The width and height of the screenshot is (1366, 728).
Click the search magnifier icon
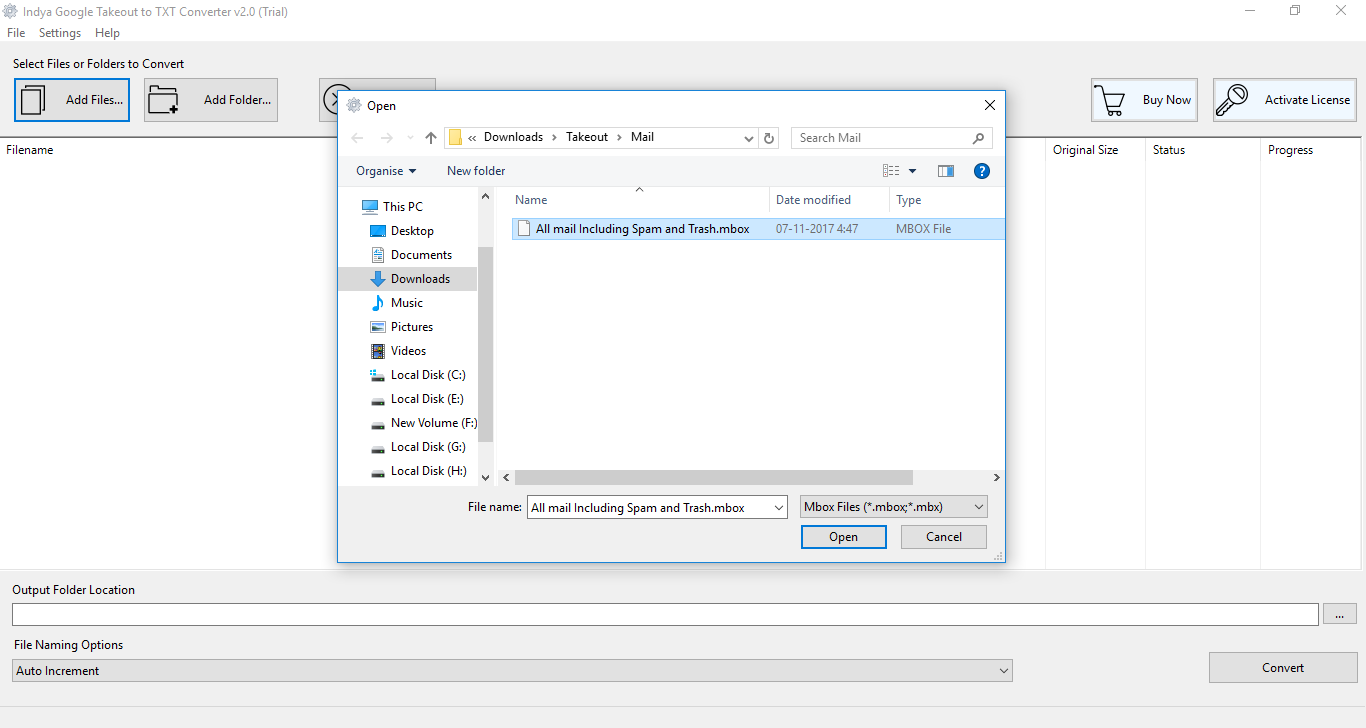point(978,138)
